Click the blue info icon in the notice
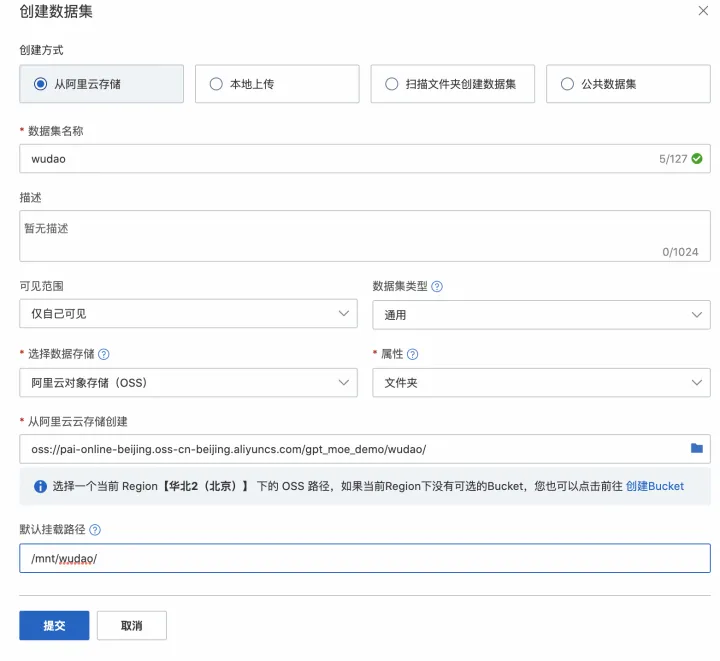The height and width of the screenshot is (661, 720). pos(41,487)
